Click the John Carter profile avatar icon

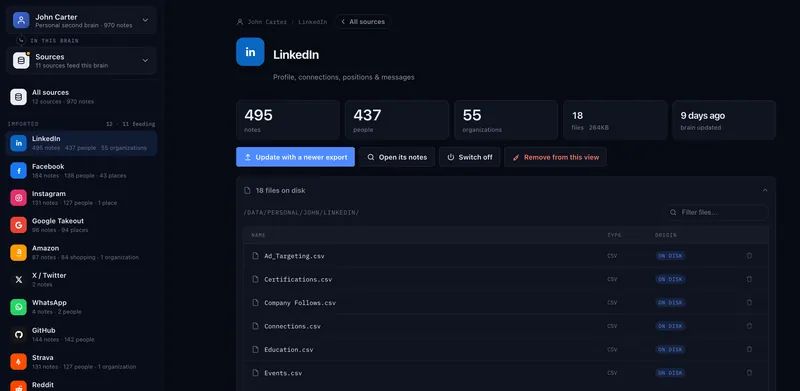(x=21, y=20)
